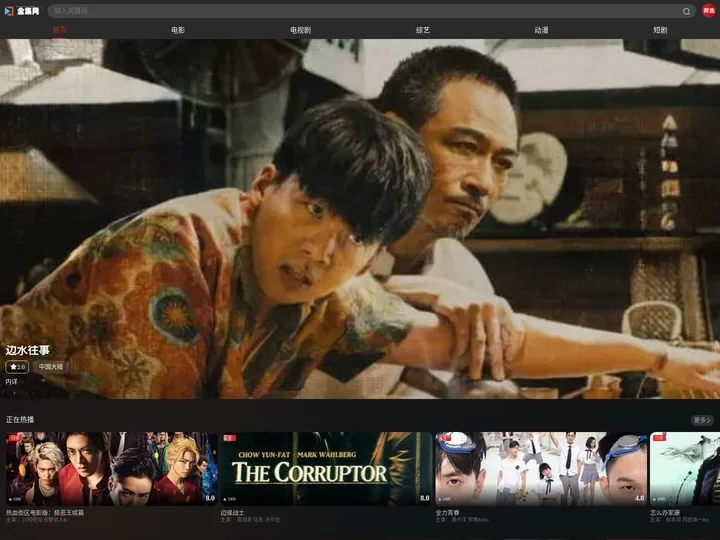The height and width of the screenshot is (540, 720).
Task: Click the hero banner image of 边水往事
Action: [360, 219]
